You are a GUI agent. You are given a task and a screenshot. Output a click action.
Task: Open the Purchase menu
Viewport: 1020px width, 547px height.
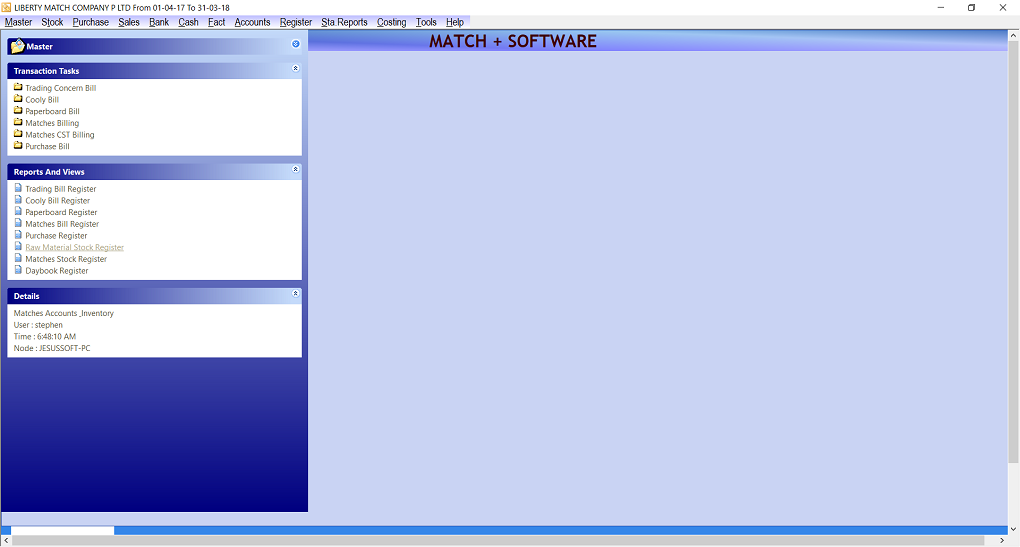[x=90, y=22]
